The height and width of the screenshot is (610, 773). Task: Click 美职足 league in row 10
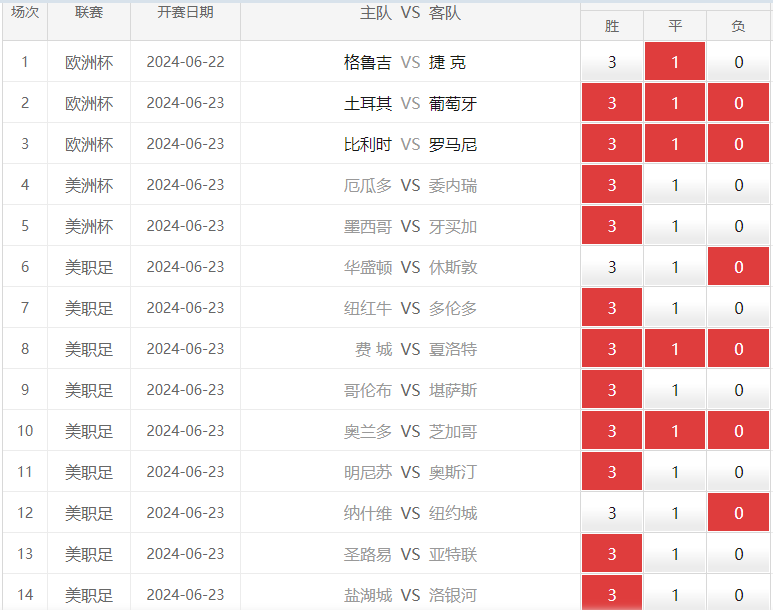[x=89, y=431]
